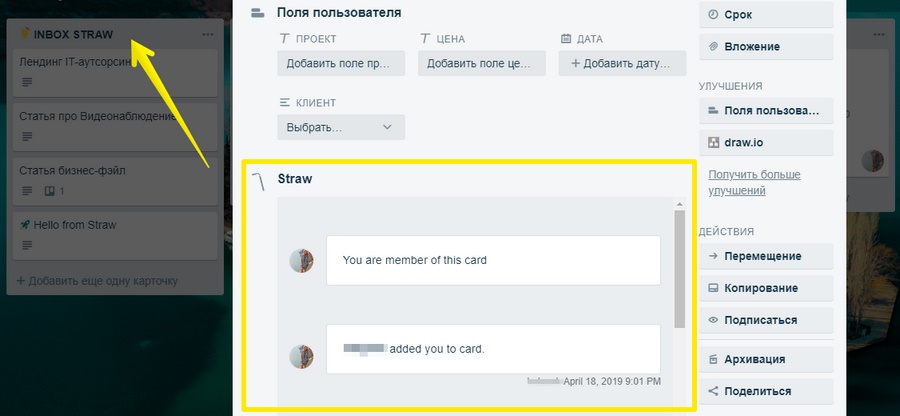Click the list icon beside КЛИЕНТ label
The height and width of the screenshot is (416, 900).
pyautogui.click(x=284, y=103)
